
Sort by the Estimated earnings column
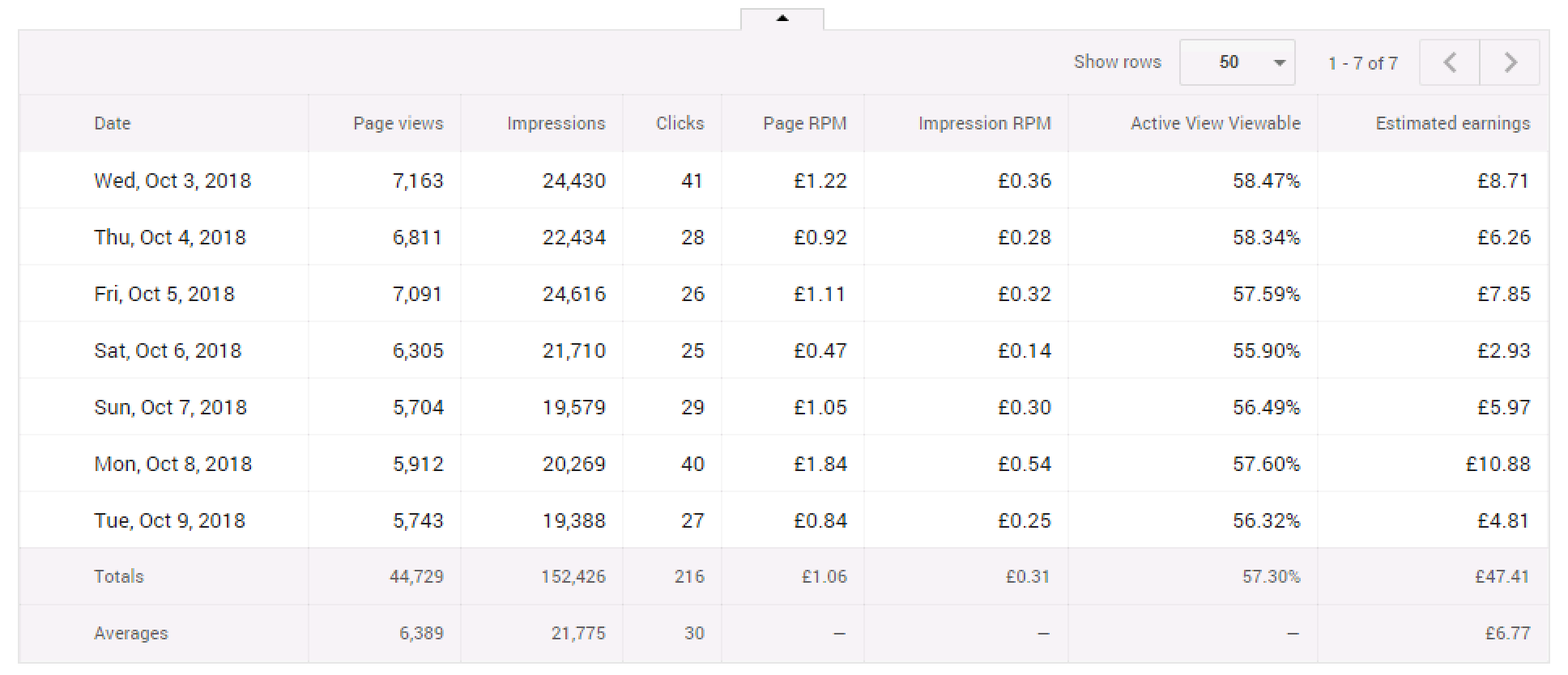click(x=1452, y=123)
